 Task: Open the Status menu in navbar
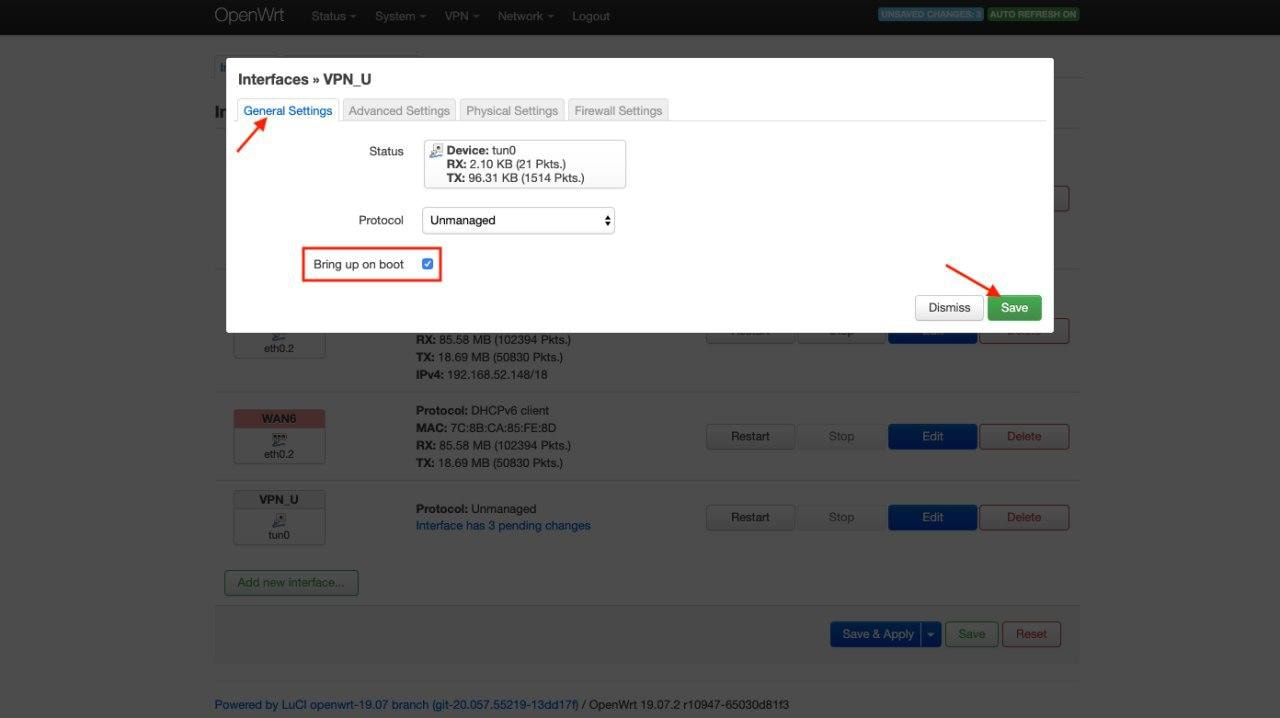[334, 16]
